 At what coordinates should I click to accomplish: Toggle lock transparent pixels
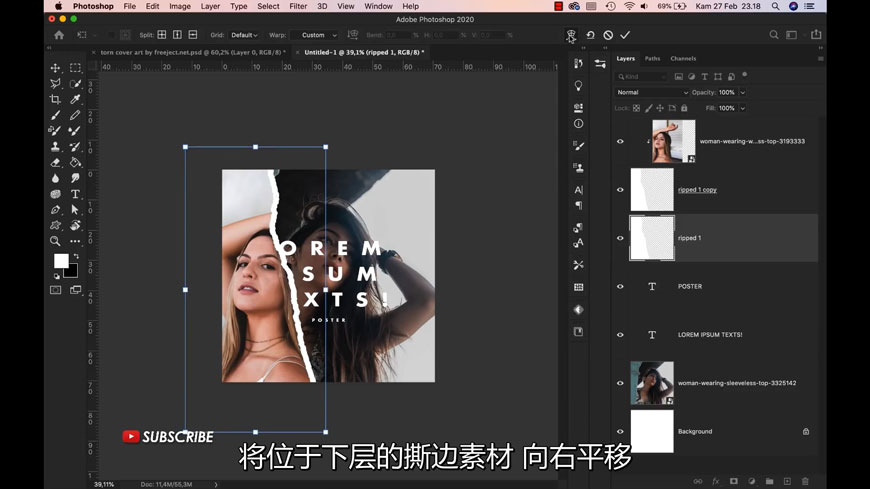click(636, 108)
